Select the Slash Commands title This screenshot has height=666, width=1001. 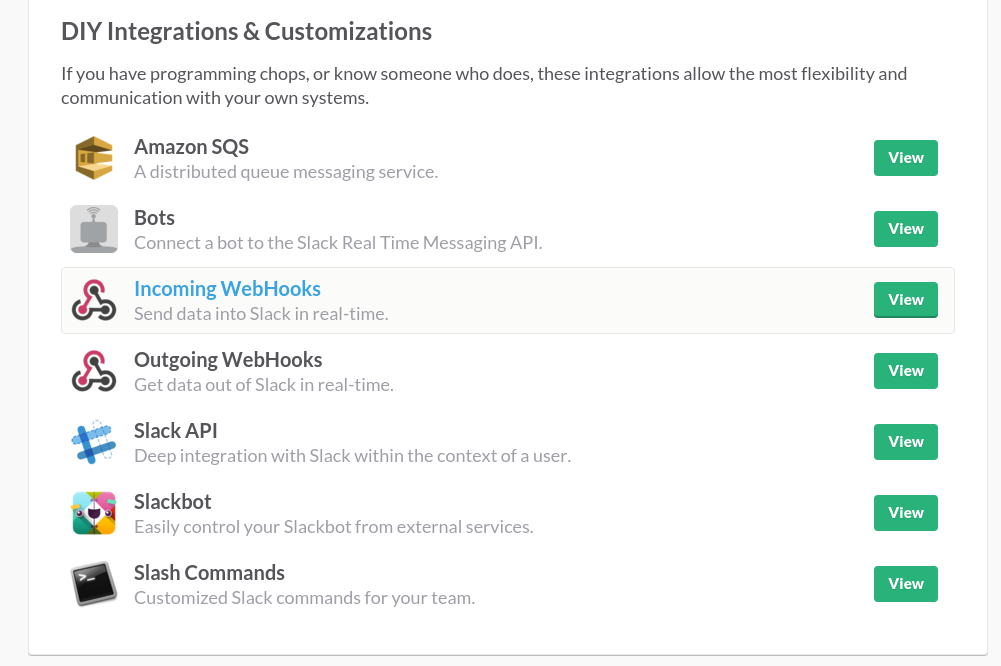[209, 573]
